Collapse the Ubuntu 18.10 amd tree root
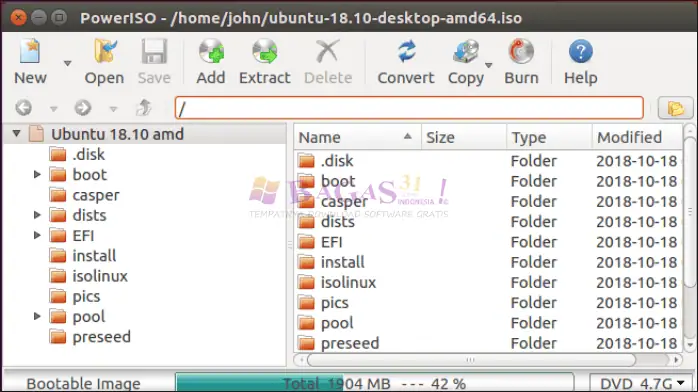The image size is (698, 392). point(16,133)
